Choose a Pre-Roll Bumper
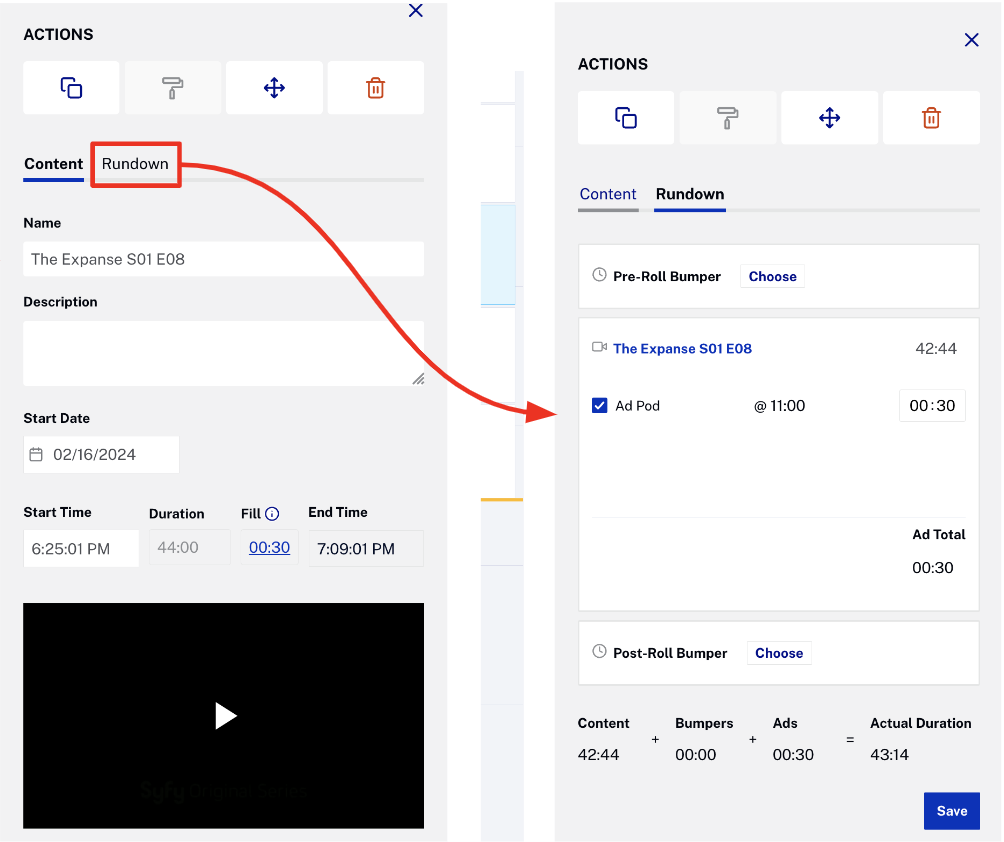Image resolution: width=1004 pixels, height=842 pixels. (x=772, y=277)
